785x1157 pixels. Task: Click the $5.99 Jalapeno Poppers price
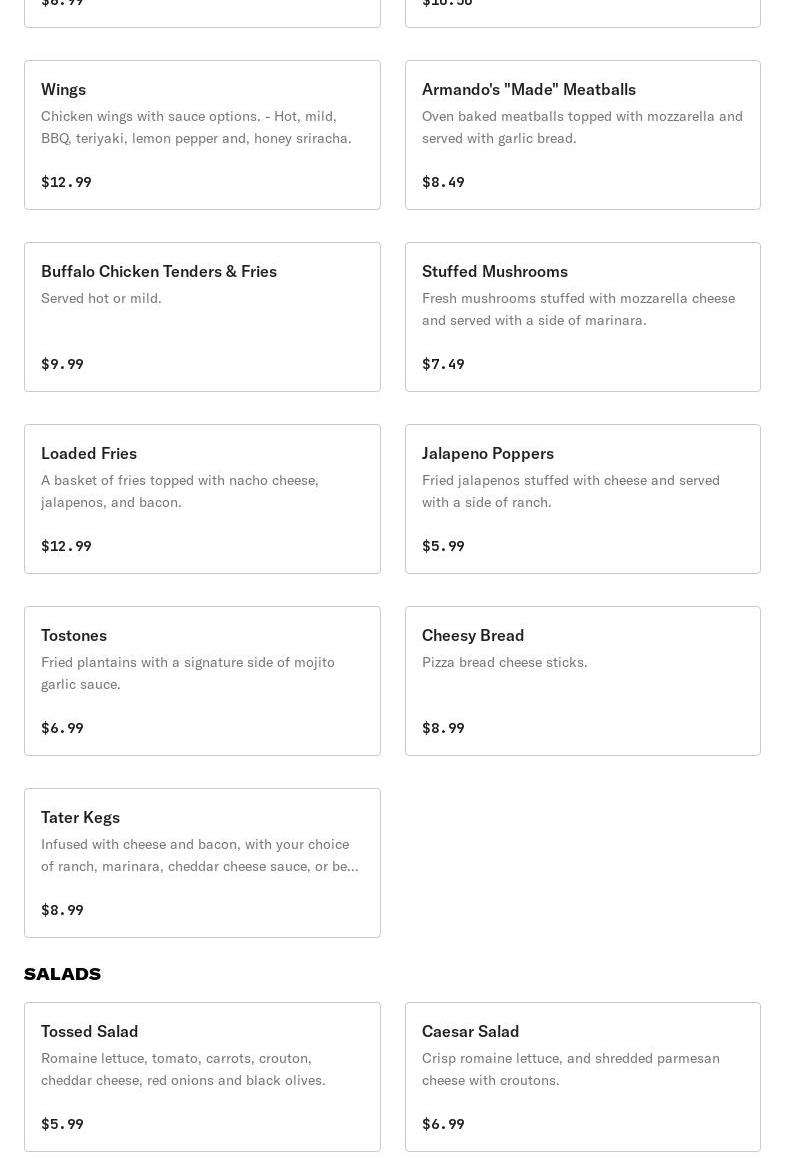click(443, 546)
